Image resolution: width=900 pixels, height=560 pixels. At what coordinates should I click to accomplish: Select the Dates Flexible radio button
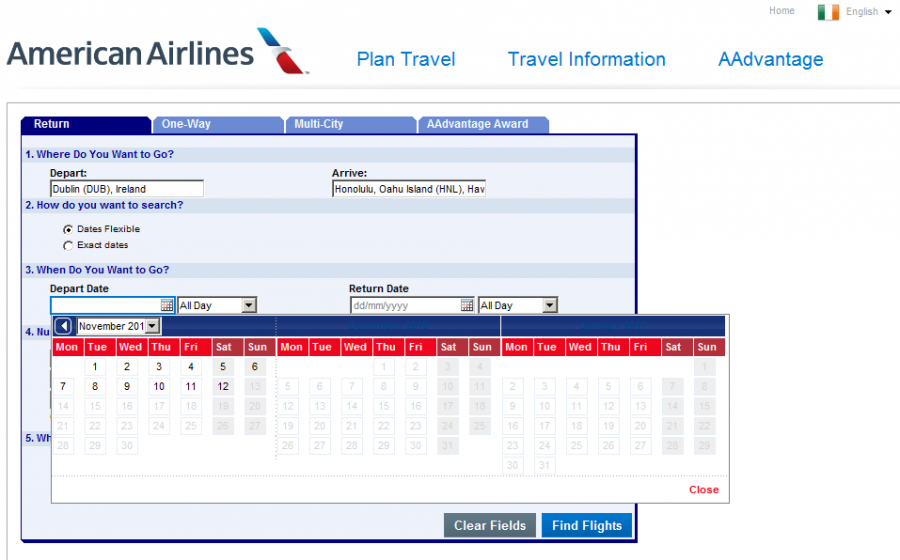68,229
